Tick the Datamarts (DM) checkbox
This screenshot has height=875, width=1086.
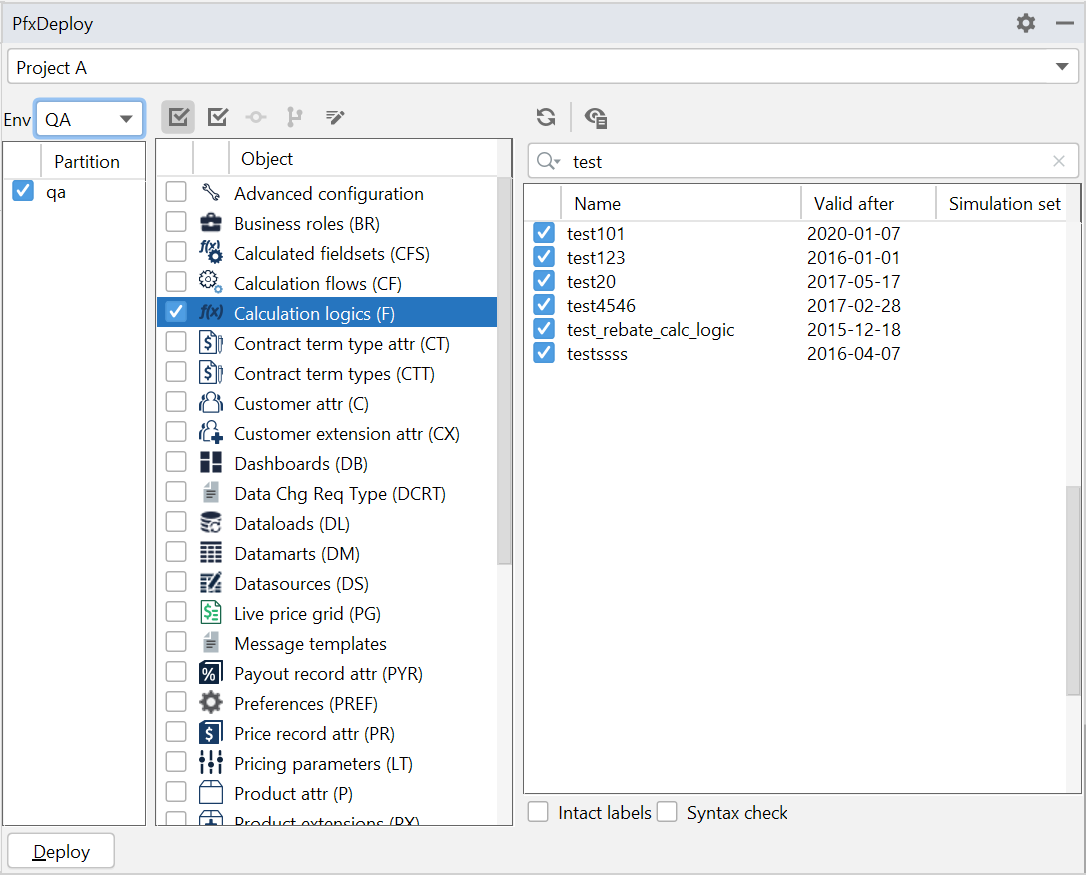(x=176, y=553)
